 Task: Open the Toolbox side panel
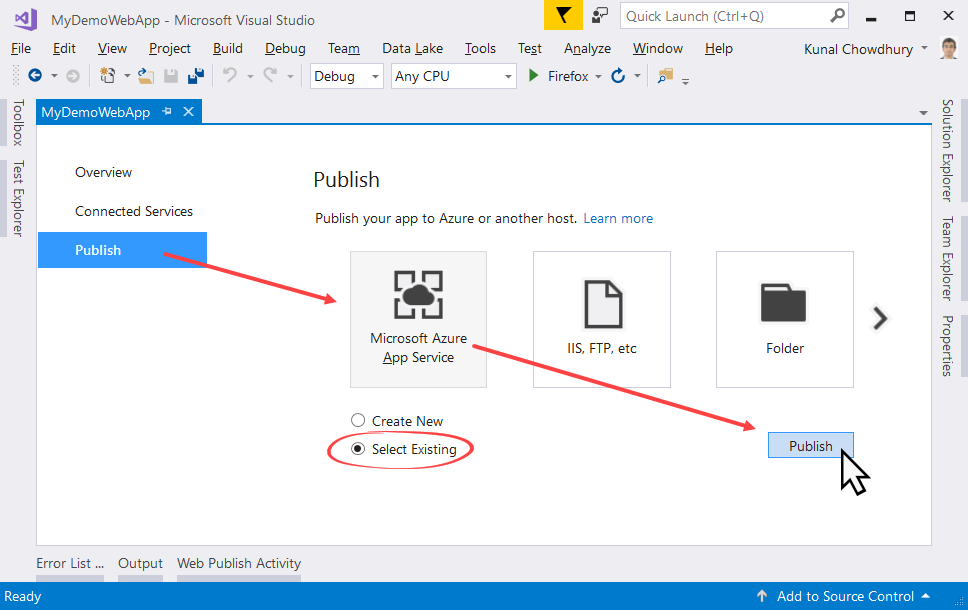(x=19, y=122)
